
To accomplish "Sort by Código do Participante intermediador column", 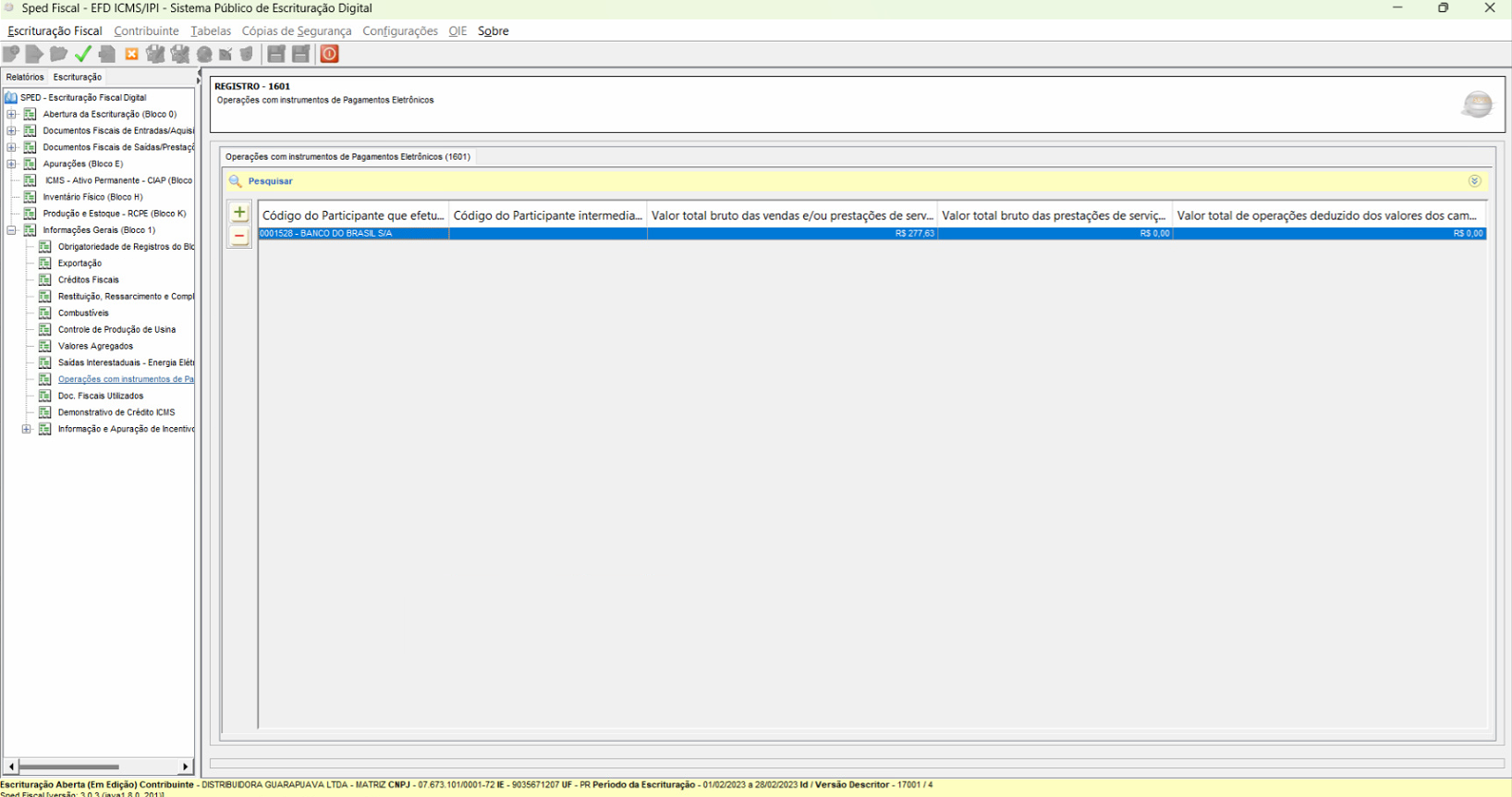I will coord(548,215).
